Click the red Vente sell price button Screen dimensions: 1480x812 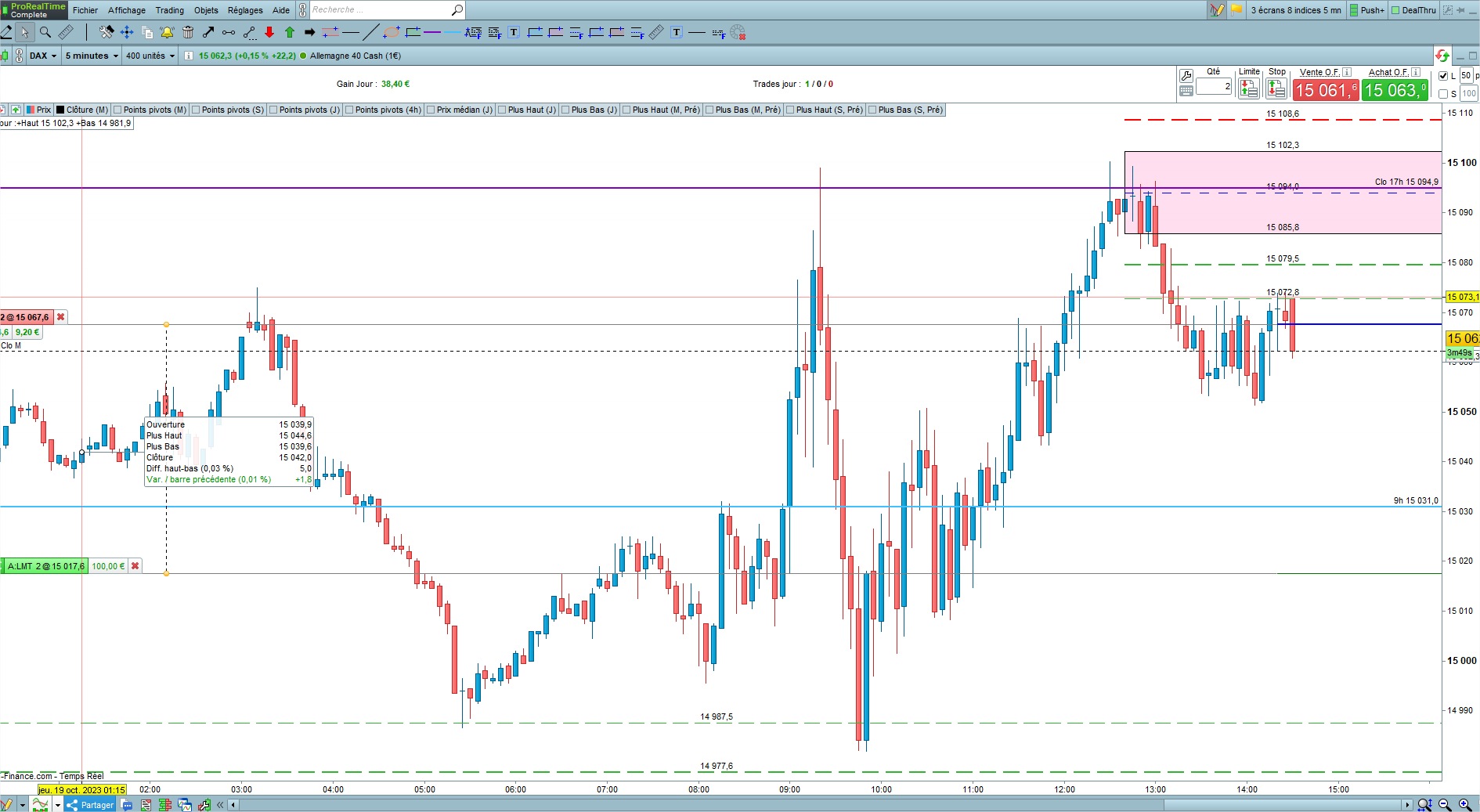tap(1325, 91)
